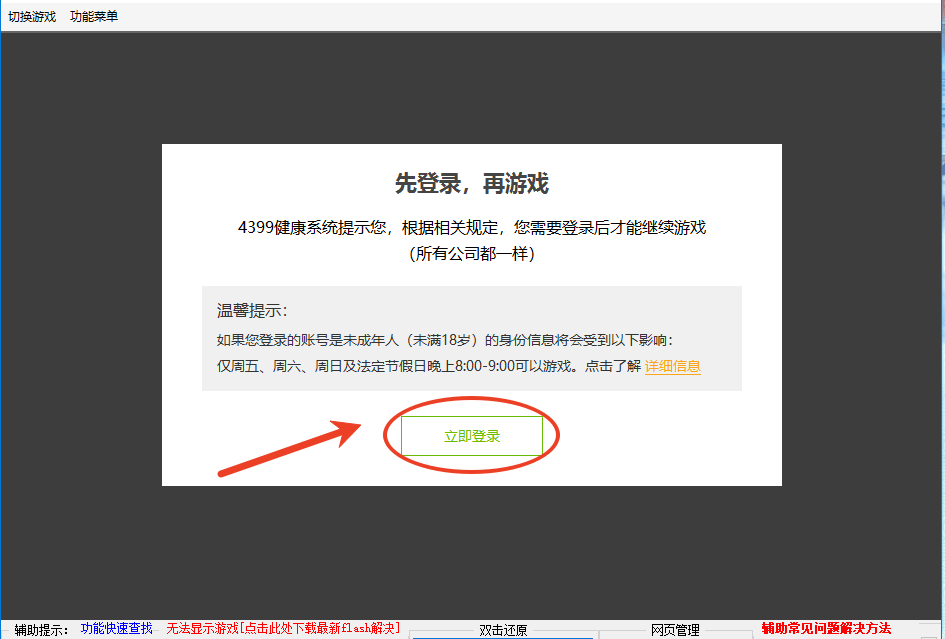
Task: Open the 功能菜单 menu
Action: (93, 15)
